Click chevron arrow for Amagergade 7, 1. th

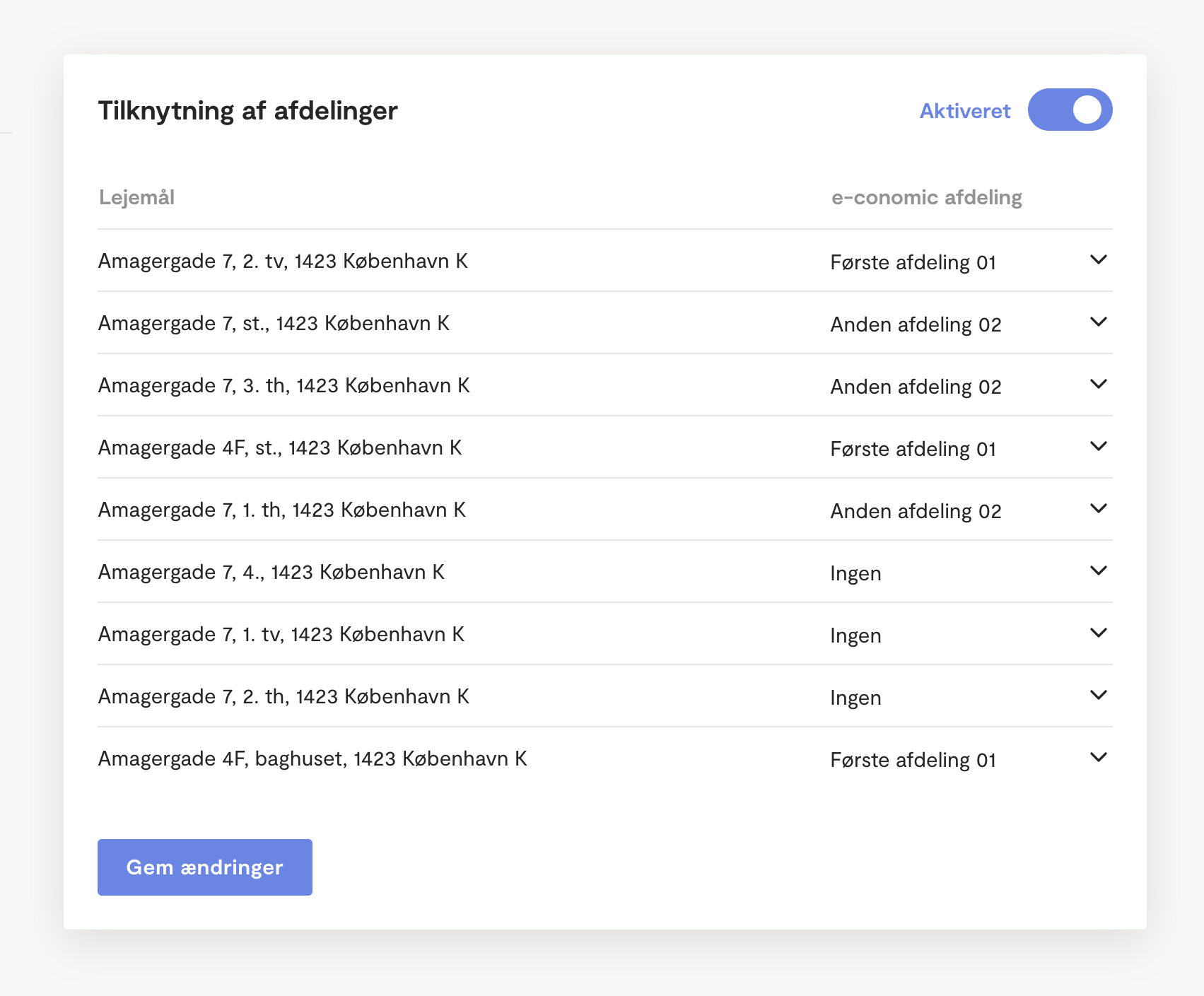point(1098,509)
